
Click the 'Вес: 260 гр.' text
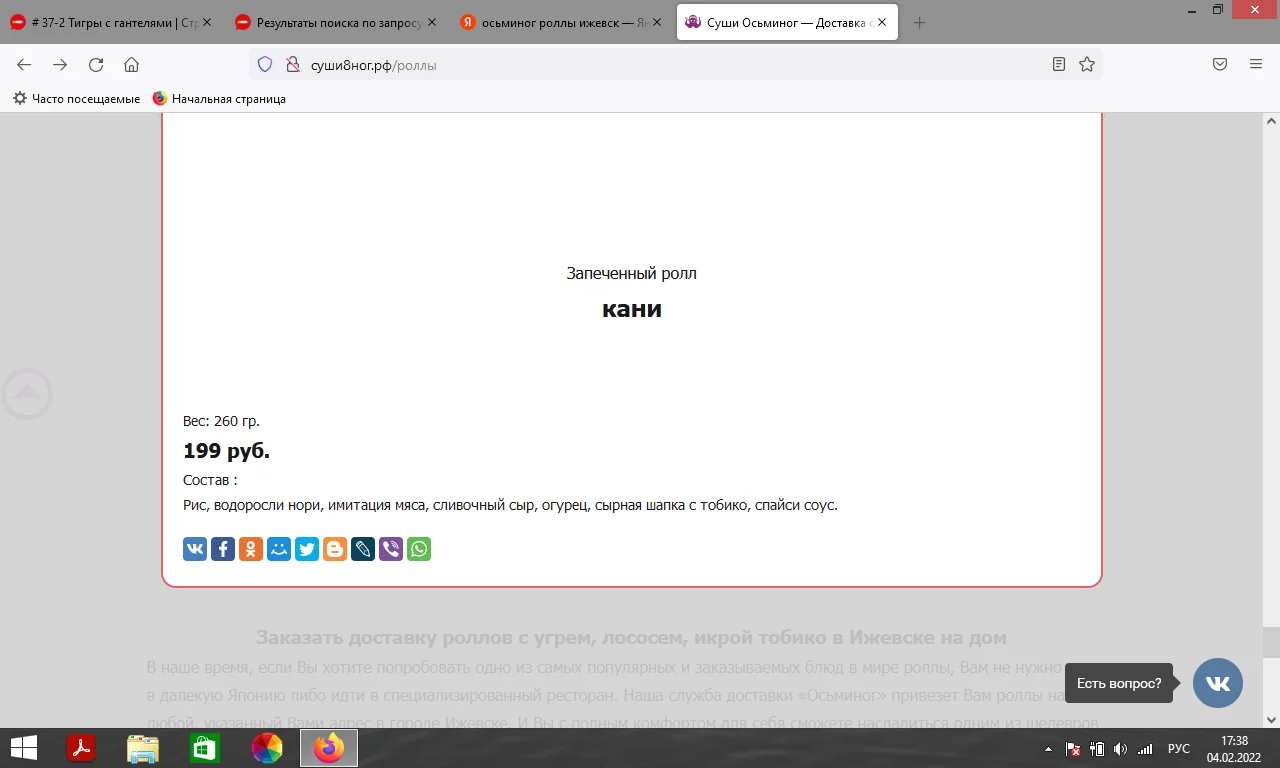click(221, 421)
